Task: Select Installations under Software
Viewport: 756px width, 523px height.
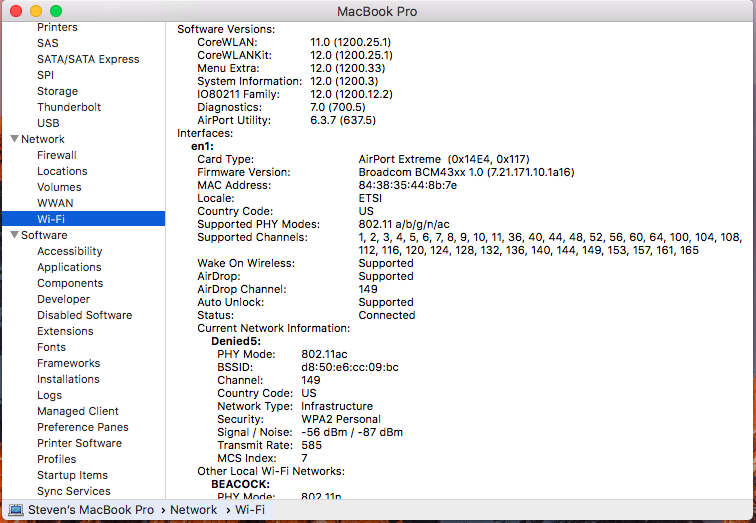Action: point(68,379)
